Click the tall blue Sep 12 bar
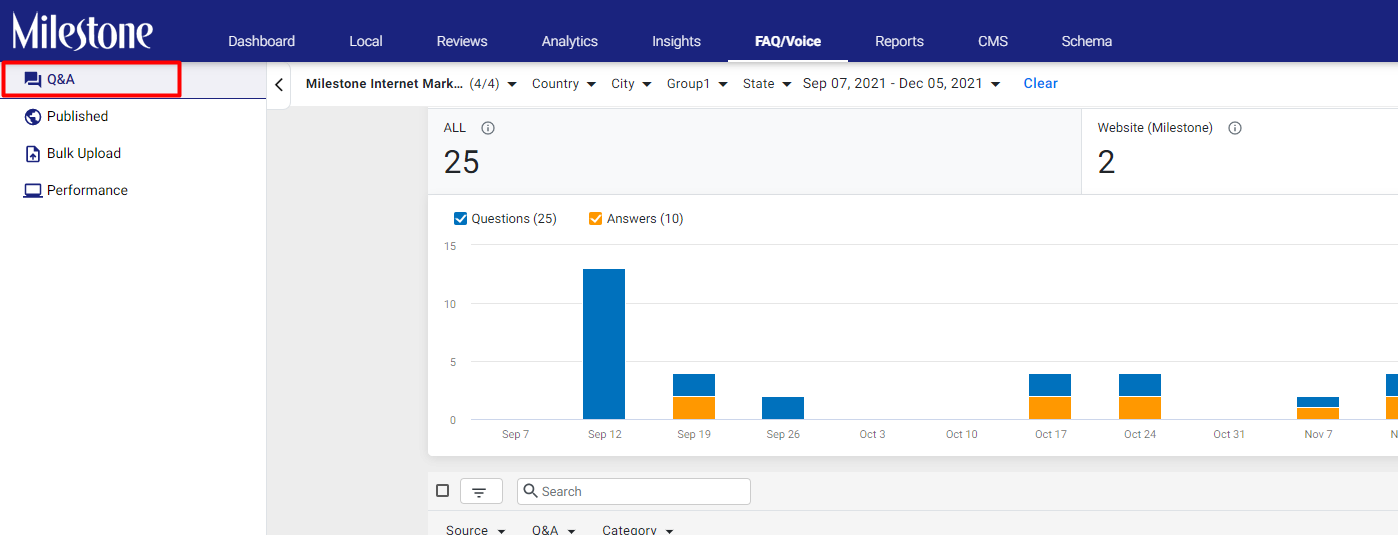 pyautogui.click(x=604, y=344)
